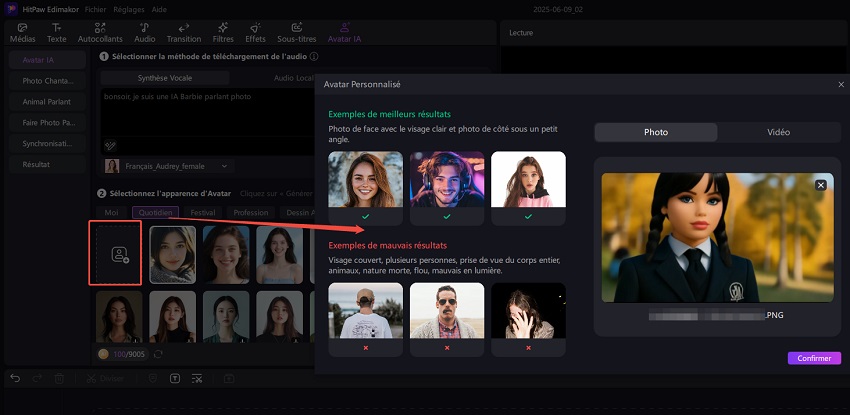Click the timeline auto-cut scissors icon
Viewport: 850px width, 415px height.
(197, 378)
